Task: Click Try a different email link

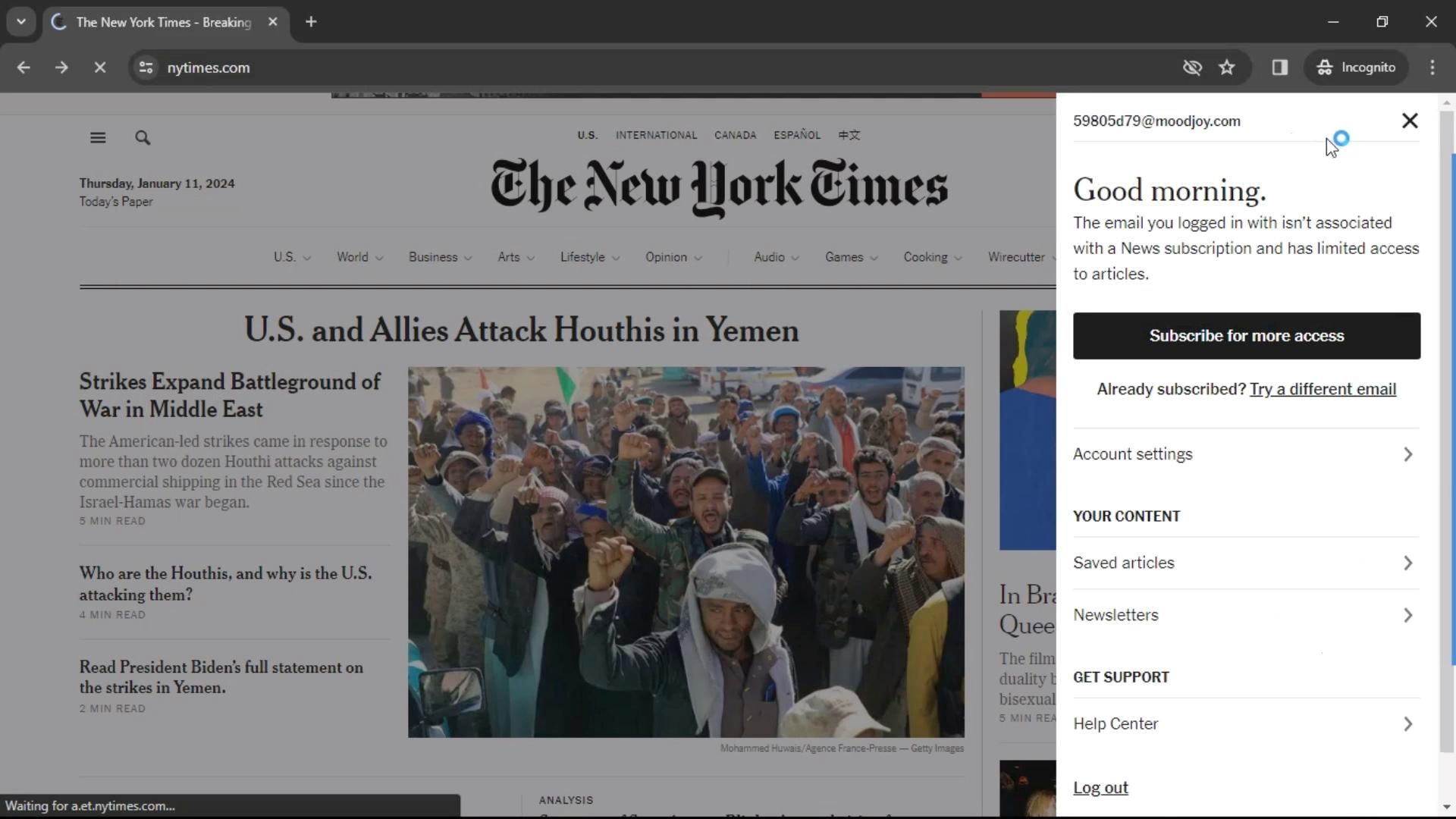Action: click(x=1323, y=389)
